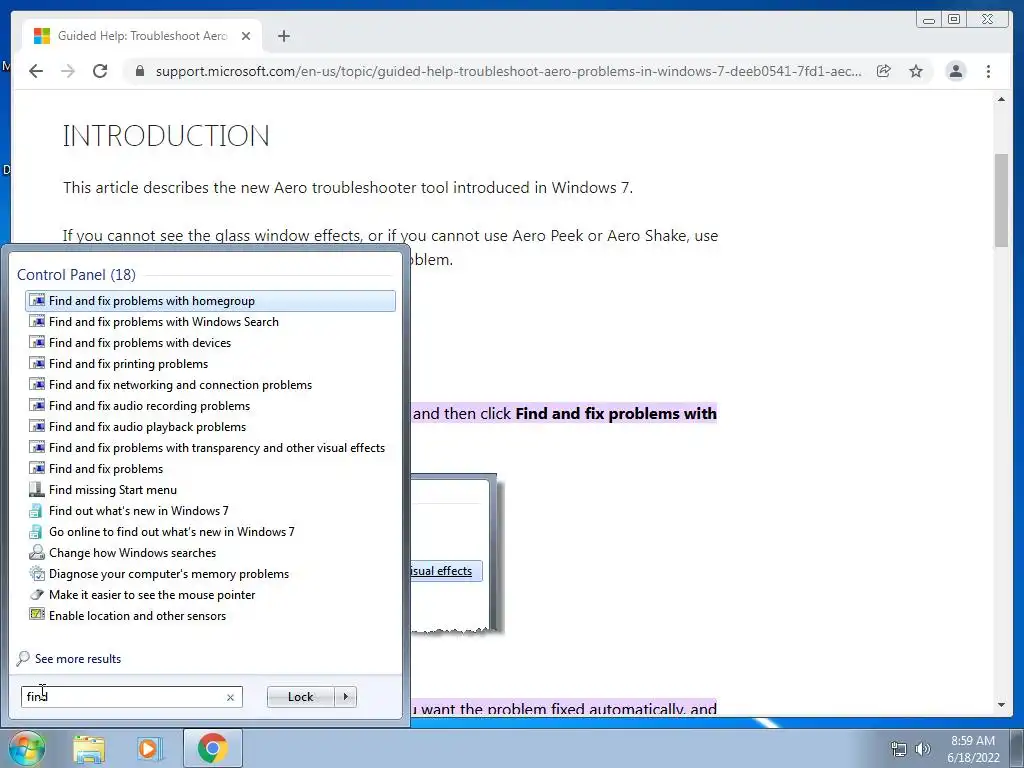Click the forward navigation arrow in Chrome
The width and height of the screenshot is (1024, 768).
tap(68, 71)
